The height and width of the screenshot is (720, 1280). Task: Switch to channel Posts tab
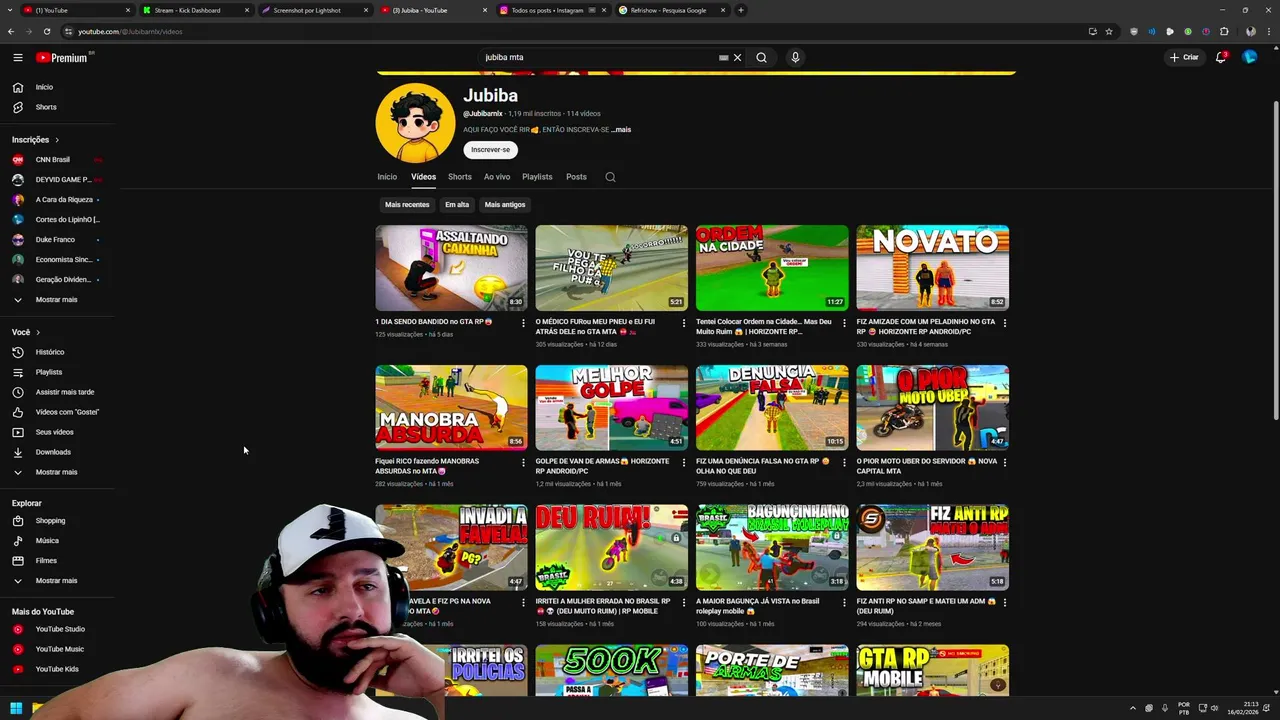[576, 177]
